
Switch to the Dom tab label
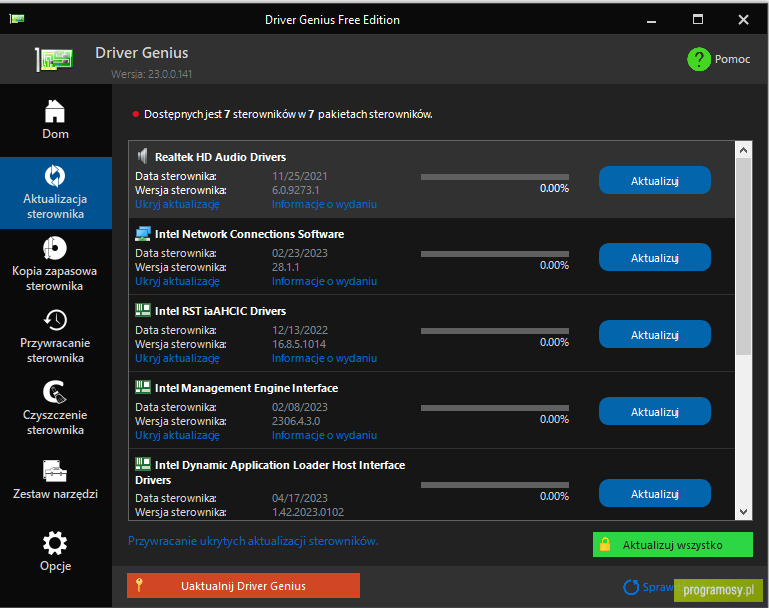(55, 134)
